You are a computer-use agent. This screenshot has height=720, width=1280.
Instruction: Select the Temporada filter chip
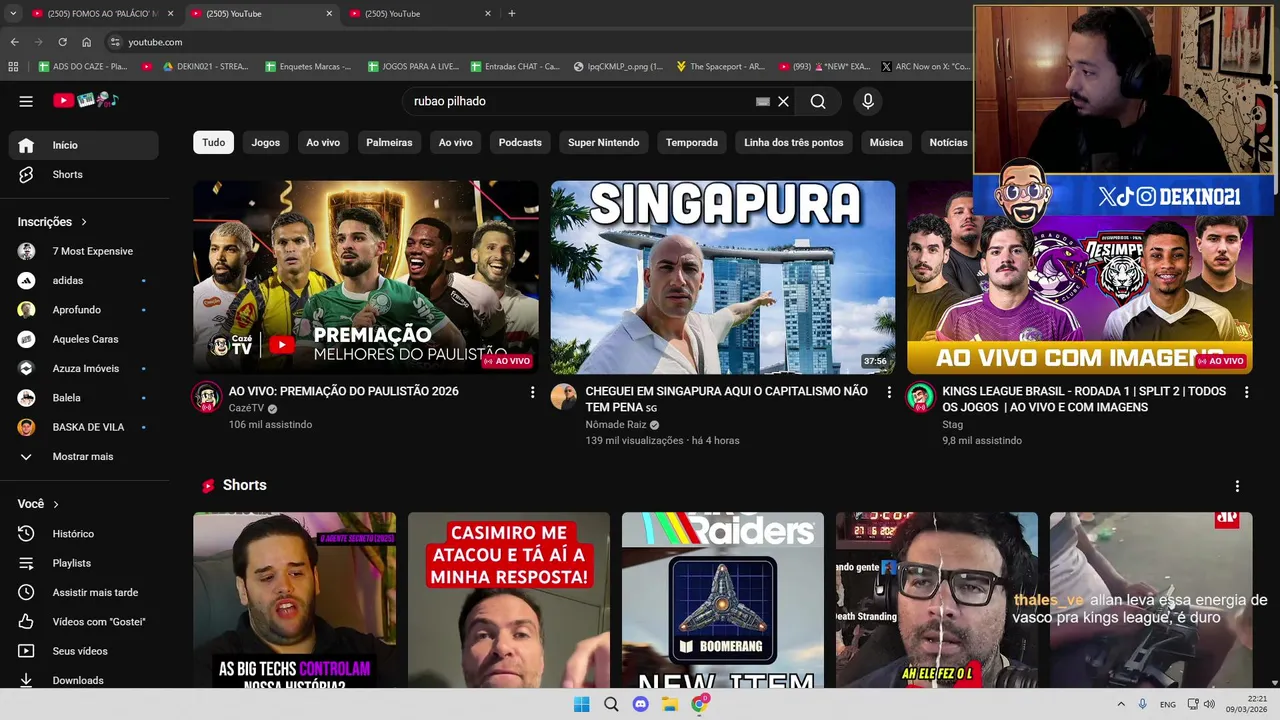[692, 142]
